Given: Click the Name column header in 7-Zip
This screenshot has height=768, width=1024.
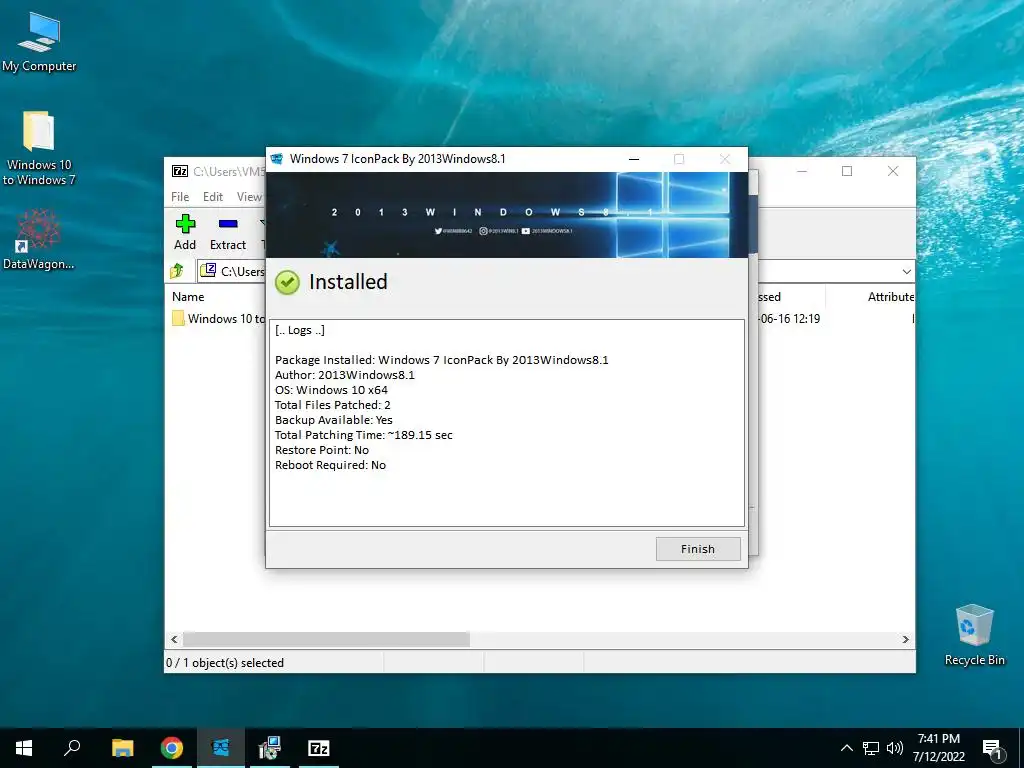Looking at the screenshot, I should 188,296.
